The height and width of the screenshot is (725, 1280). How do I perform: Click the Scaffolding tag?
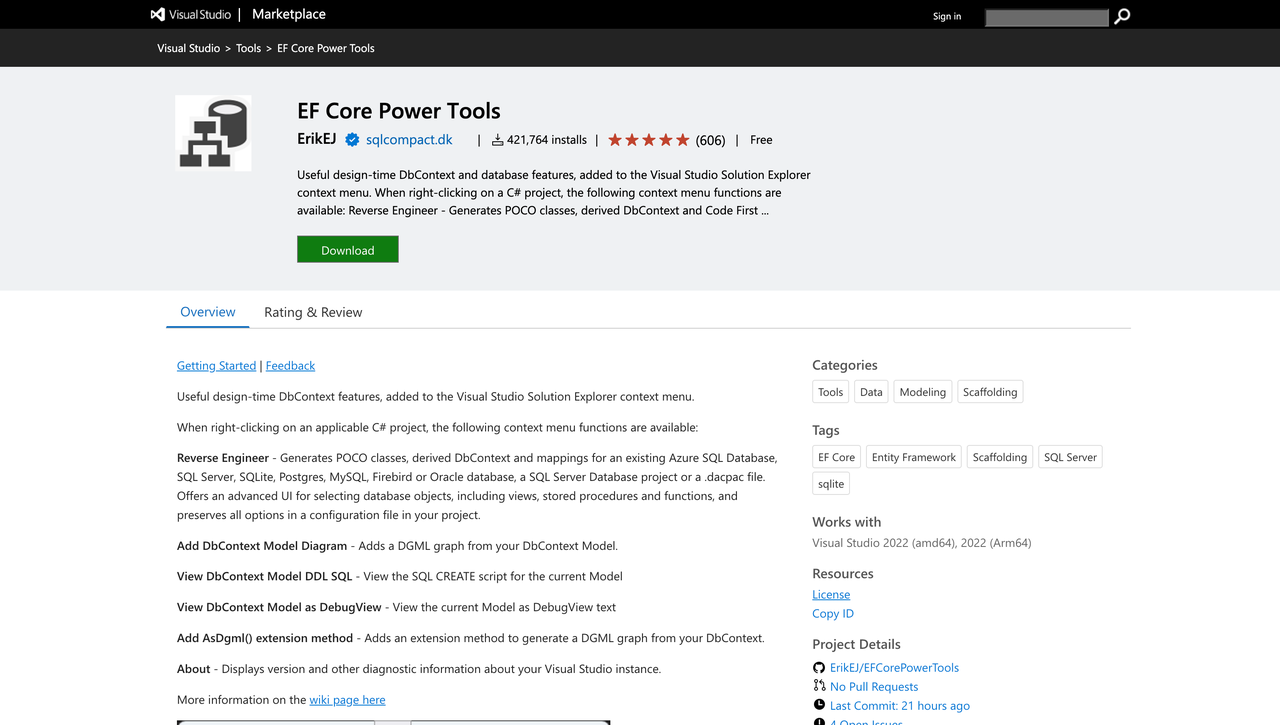(1000, 457)
